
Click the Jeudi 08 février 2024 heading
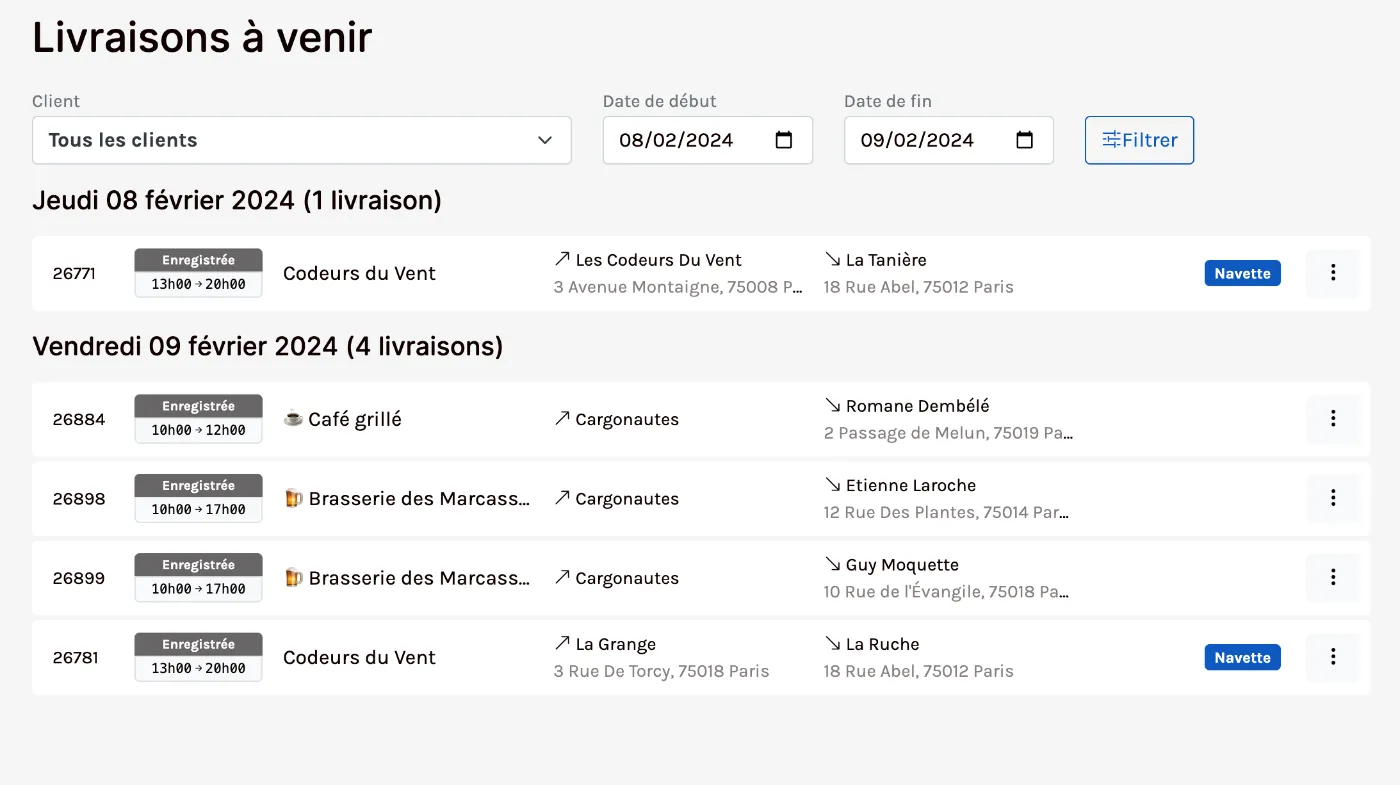tap(237, 200)
